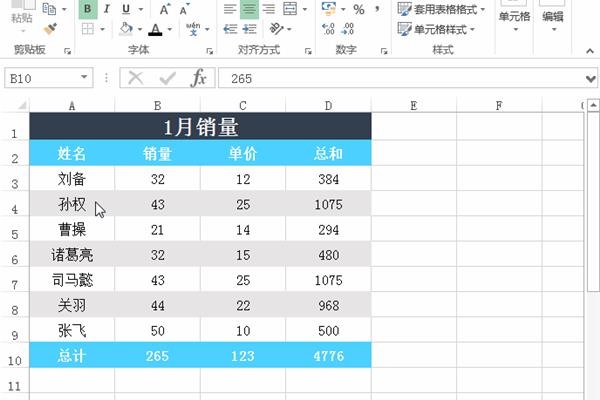Screen dimensions: 600x400
Task: Open the 单元格 cells group button
Action: 514,17
